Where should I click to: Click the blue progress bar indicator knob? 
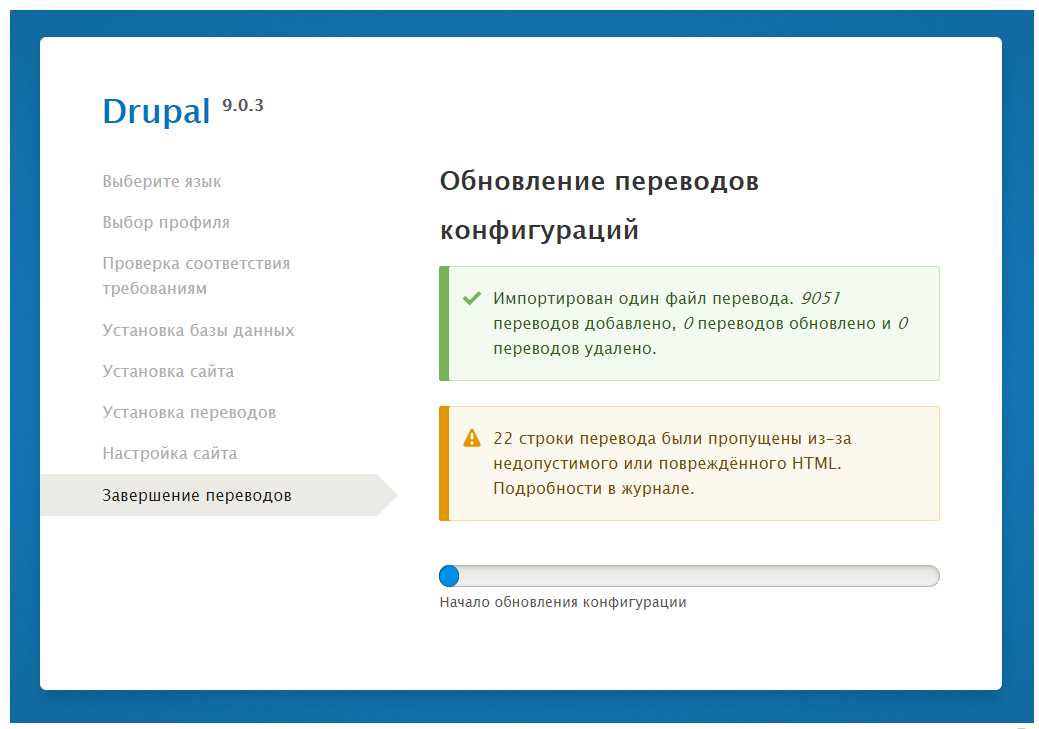[x=449, y=576]
